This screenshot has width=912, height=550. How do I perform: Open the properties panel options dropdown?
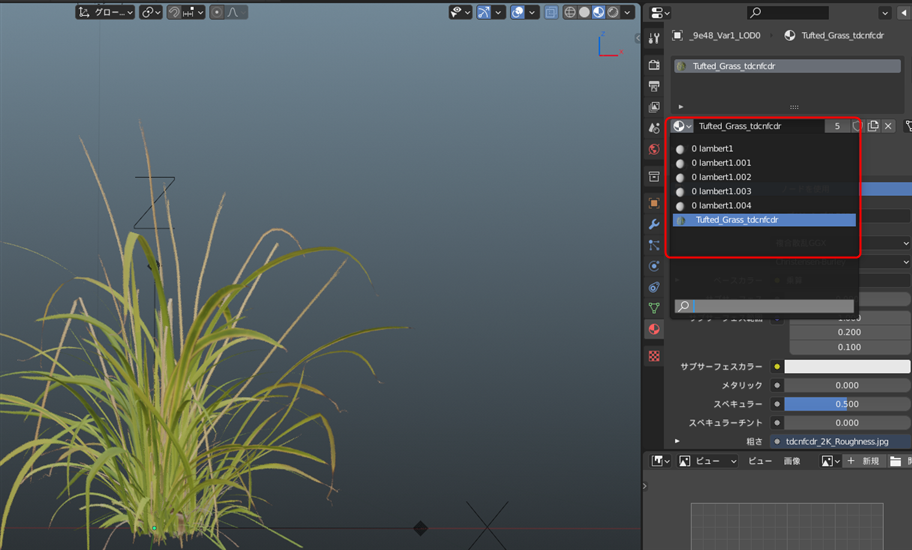coord(885,12)
